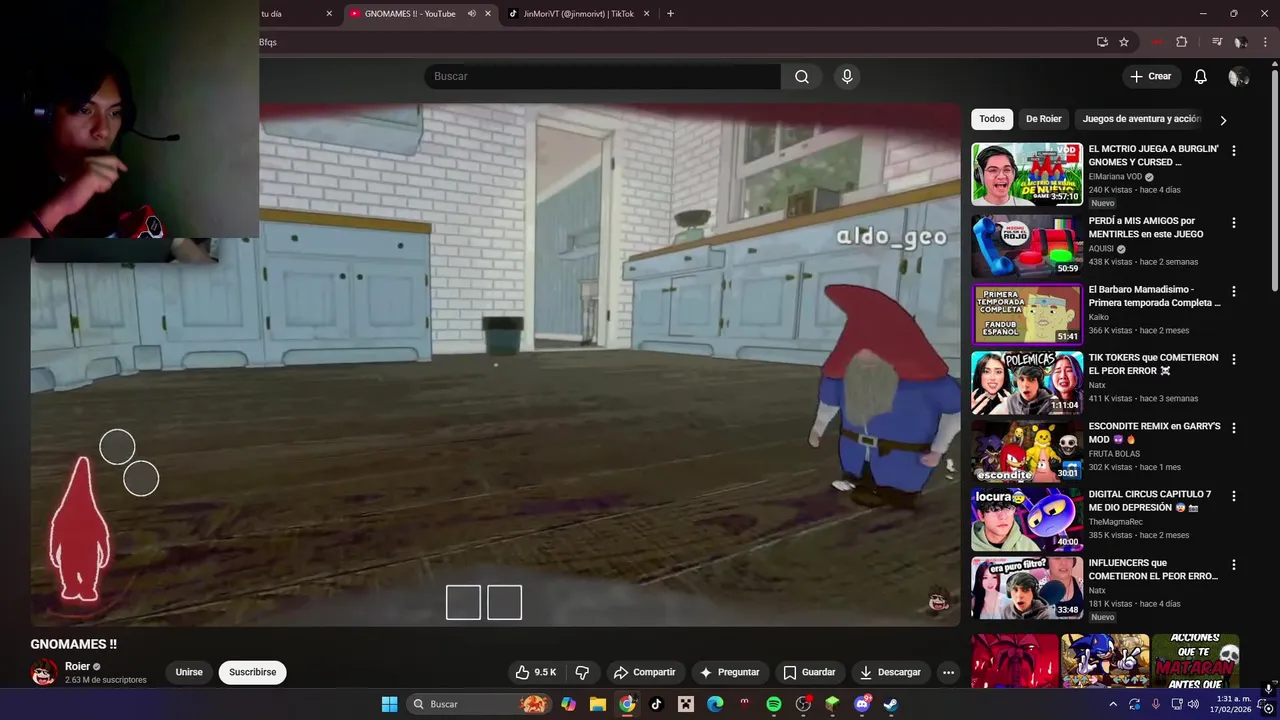Like the video with thumbs up 9.5 K

click(536, 672)
